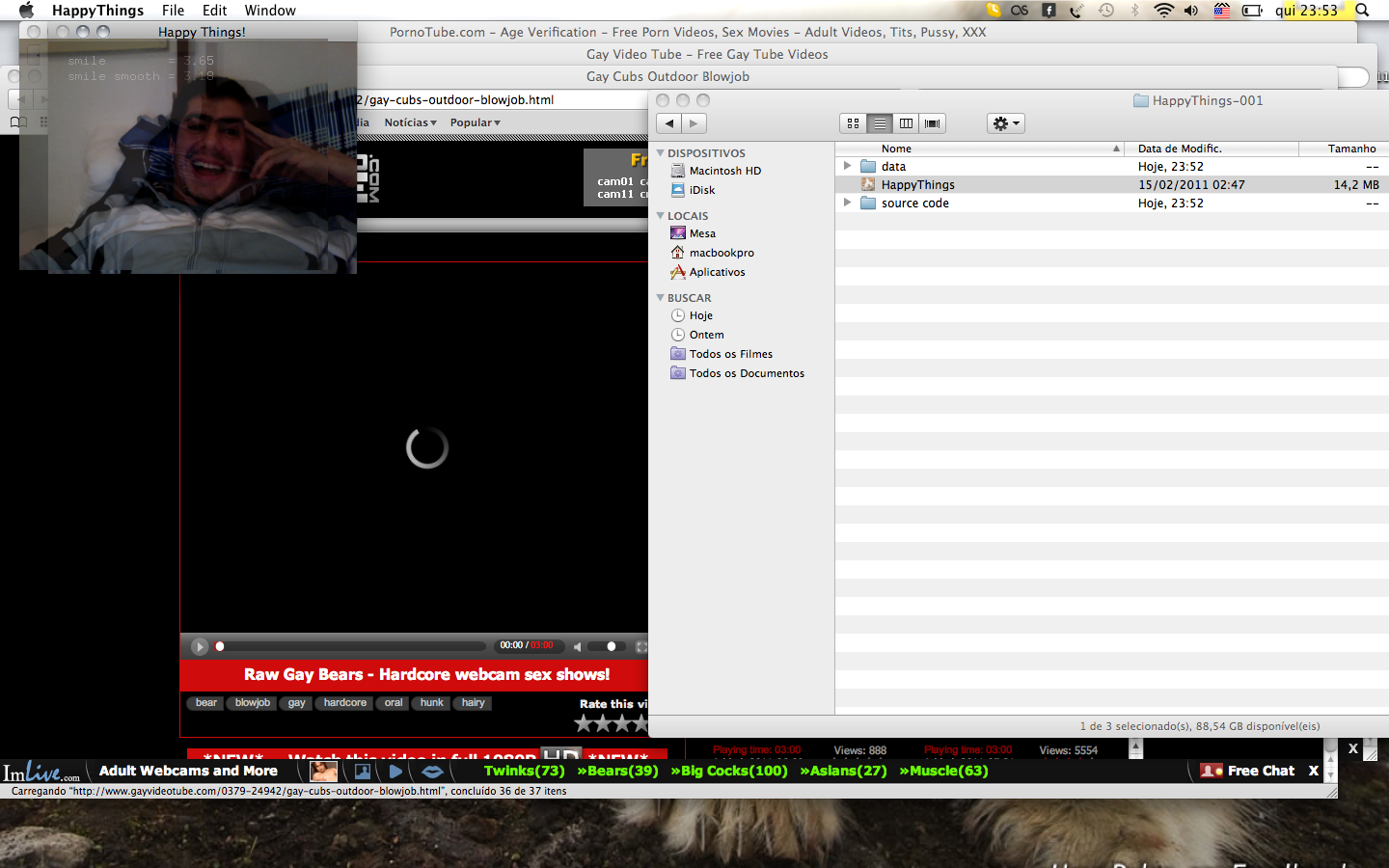Switch Finder to column view
The width and height of the screenshot is (1389, 868).
click(906, 123)
